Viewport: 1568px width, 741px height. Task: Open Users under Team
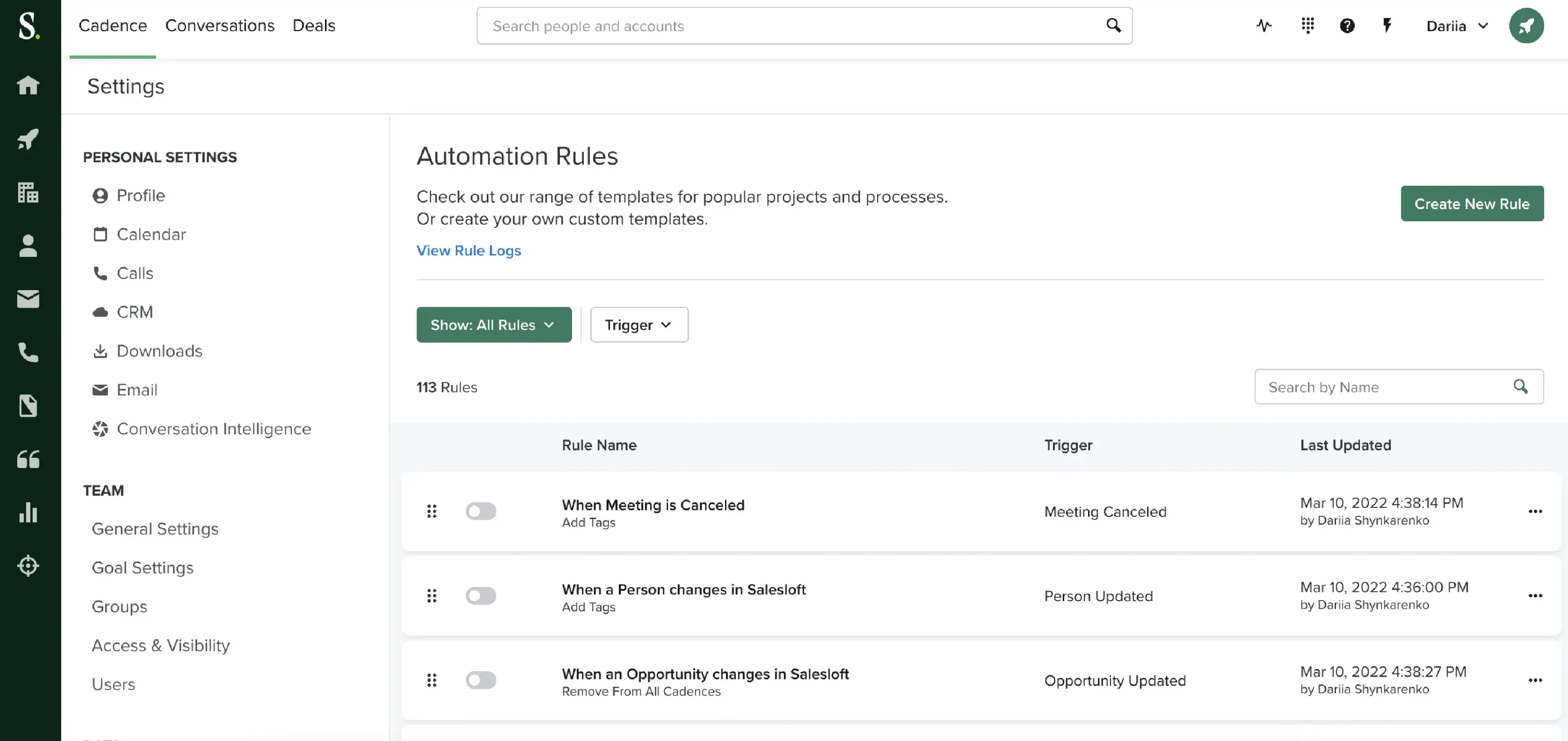(x=113, y=685)
